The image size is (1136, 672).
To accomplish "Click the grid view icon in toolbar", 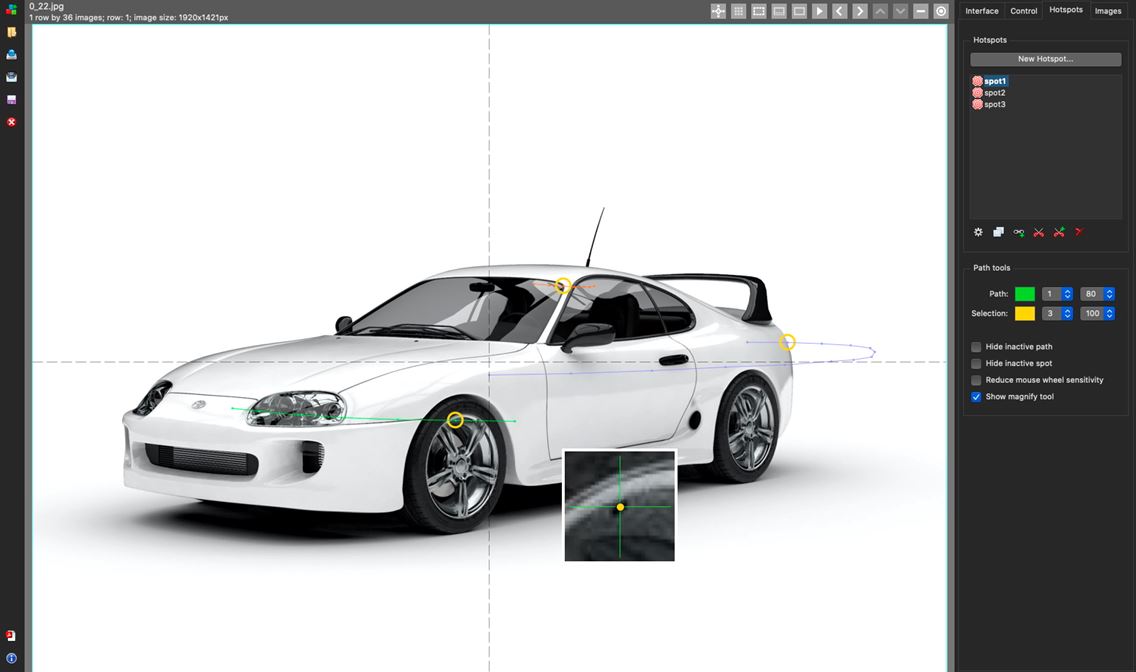I will click(738, 11).
